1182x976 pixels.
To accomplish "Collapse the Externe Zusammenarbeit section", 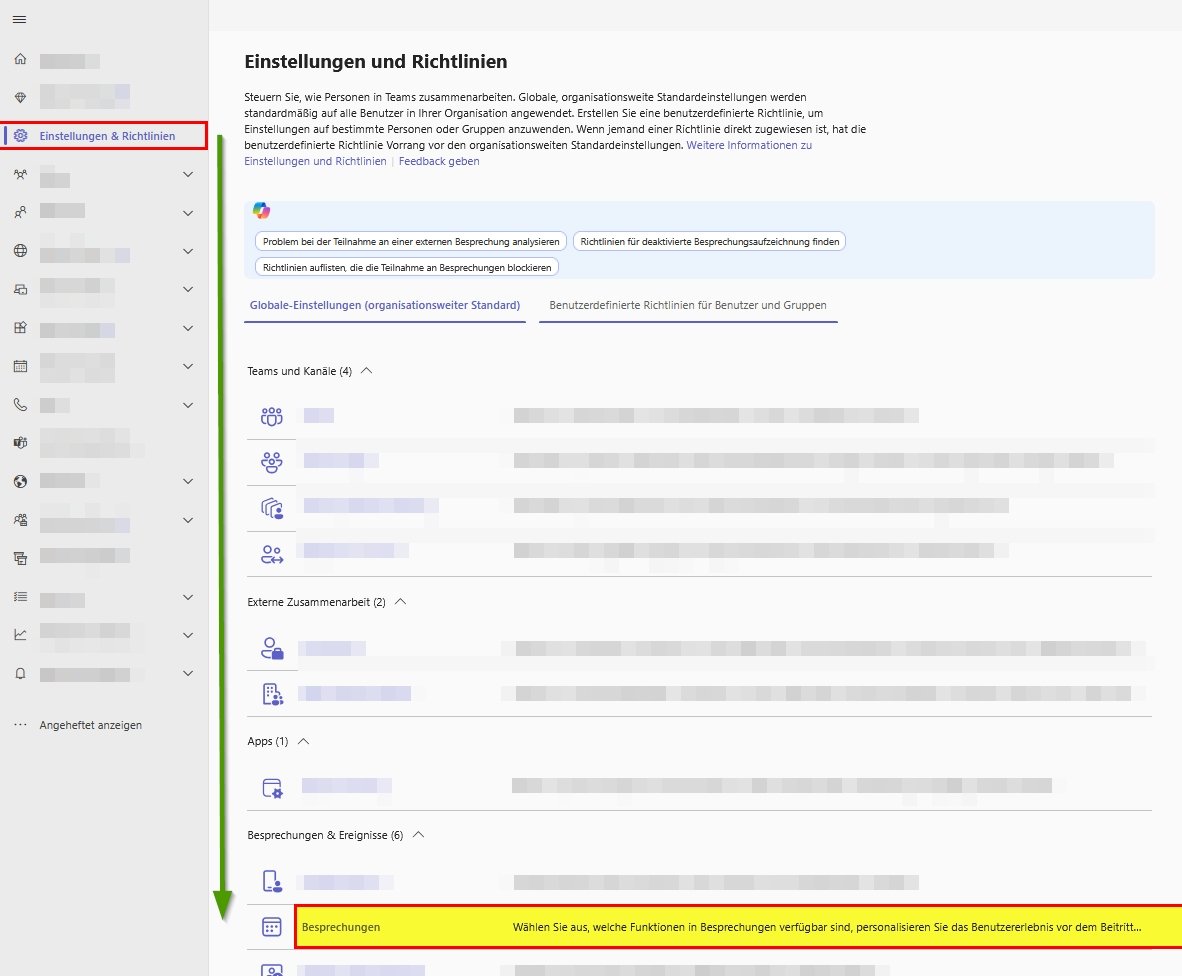I will 401,602.
